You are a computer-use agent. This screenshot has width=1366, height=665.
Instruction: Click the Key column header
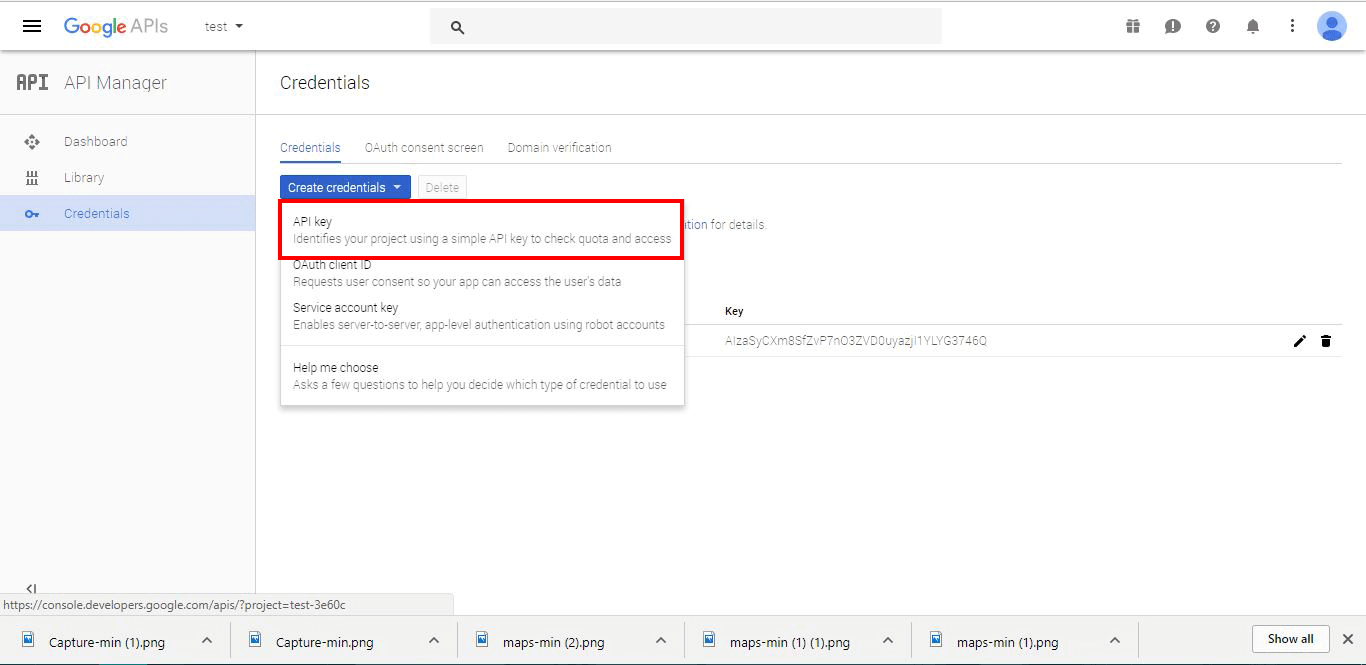coord(734,311)
